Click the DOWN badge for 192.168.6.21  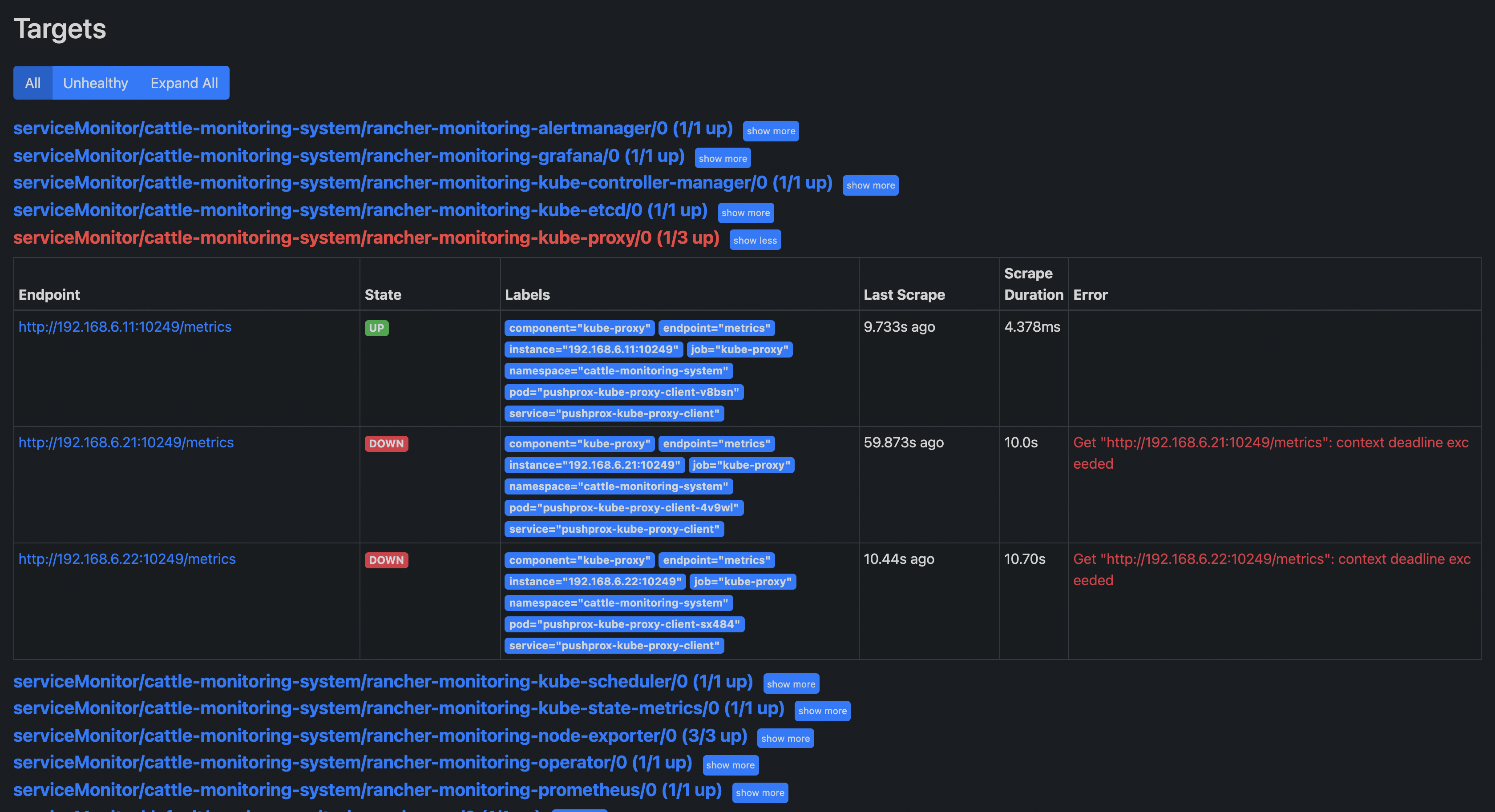[x=386, y=443]
